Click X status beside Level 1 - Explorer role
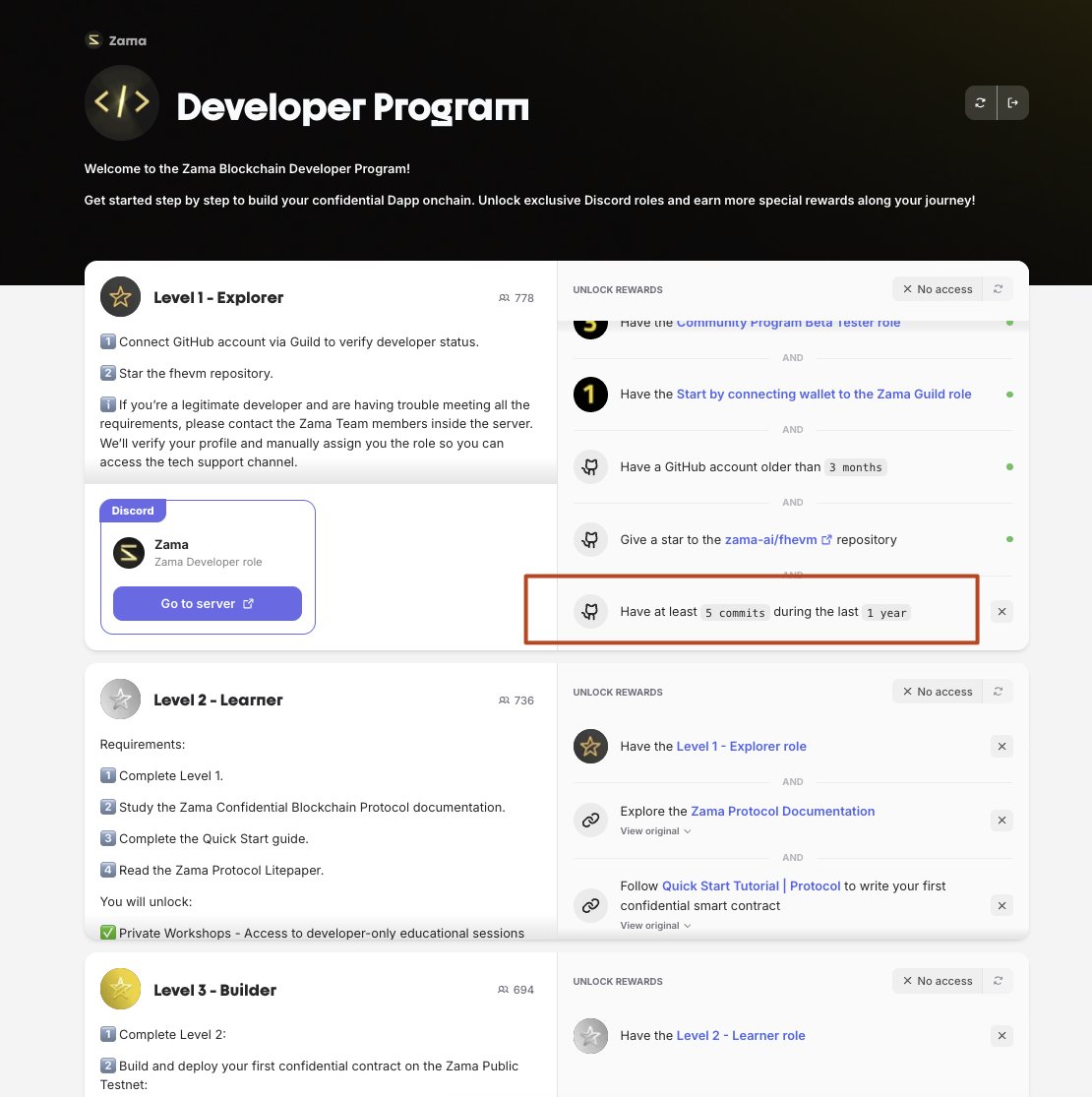Image resolution: width=1092 pixels, height=1097 pixels. click(x=1001, y=747)
